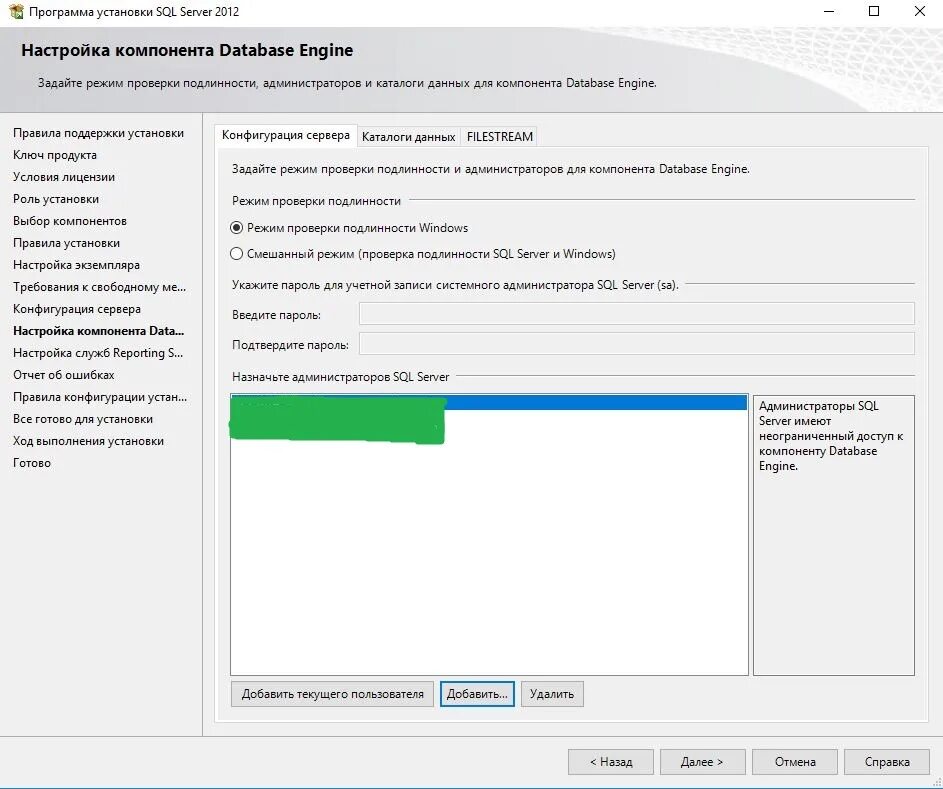Click the step Отчет об ошибках
Image resolution: width=943 pixels, height=789 pixels.
point(64,375)
